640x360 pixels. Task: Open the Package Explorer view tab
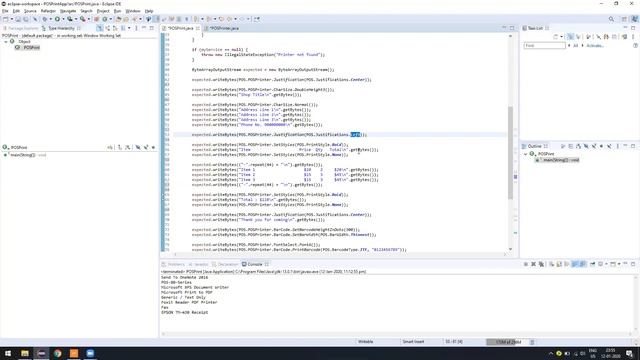(x=20, y=28)
